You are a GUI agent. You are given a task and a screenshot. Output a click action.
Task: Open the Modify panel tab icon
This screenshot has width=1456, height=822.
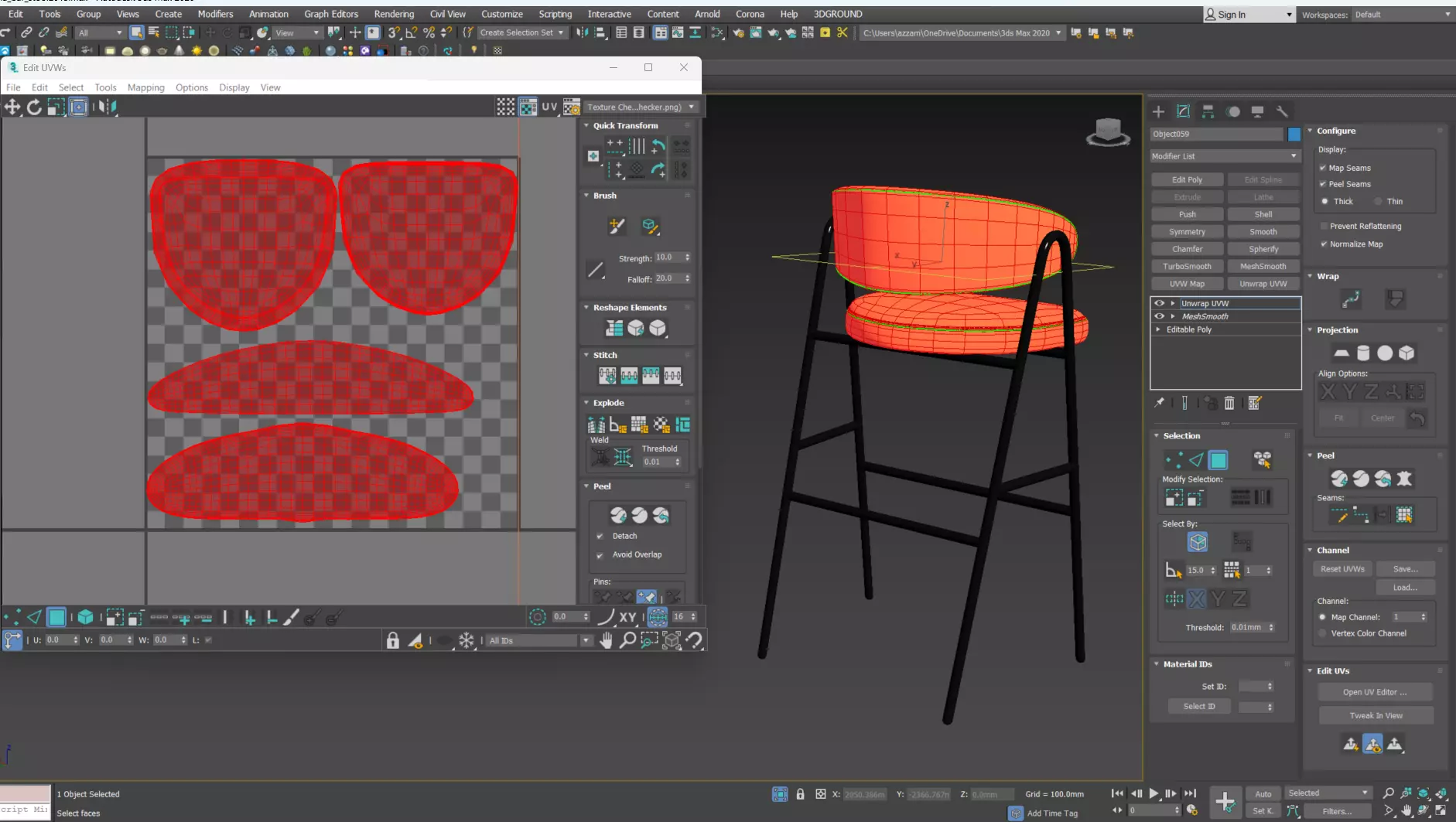1183,111
